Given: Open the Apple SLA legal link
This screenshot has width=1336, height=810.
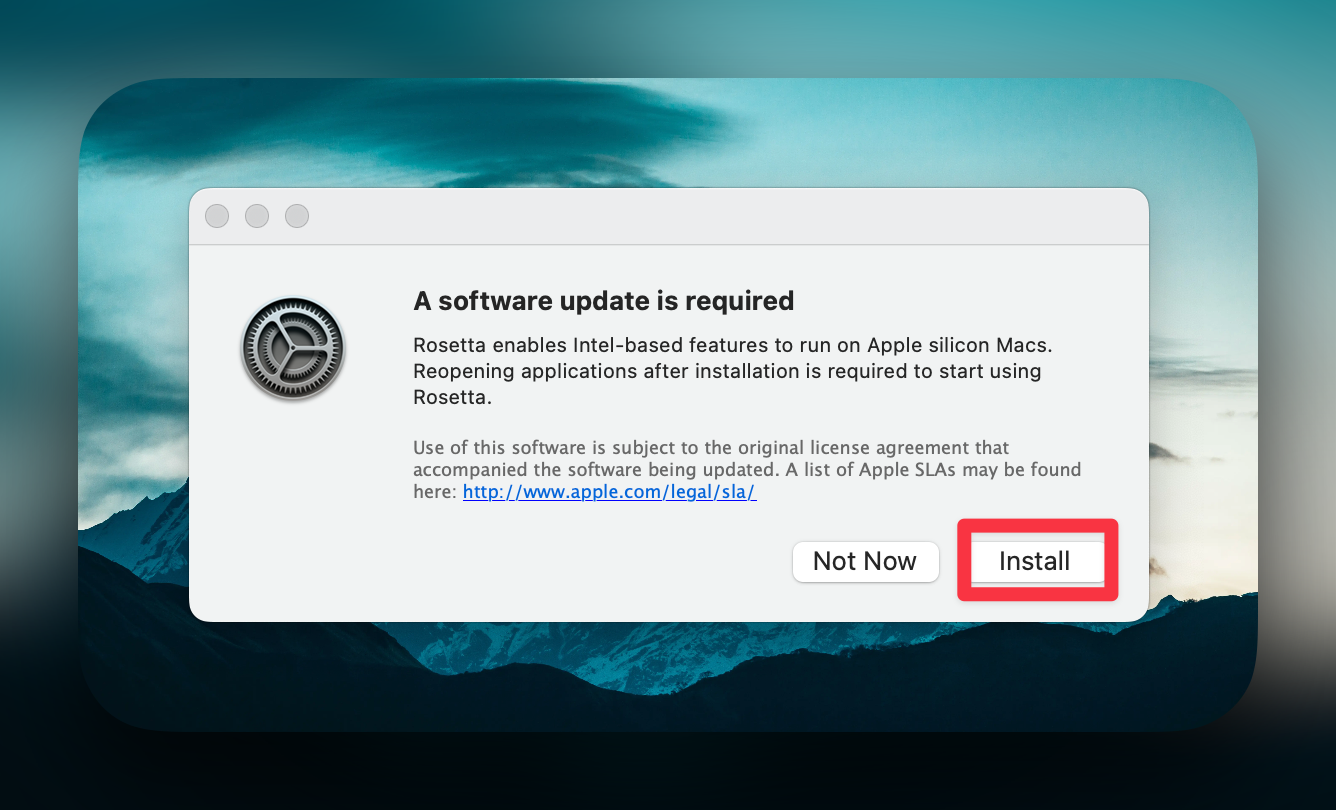Looking at the screenshot, I should point(609,492).
